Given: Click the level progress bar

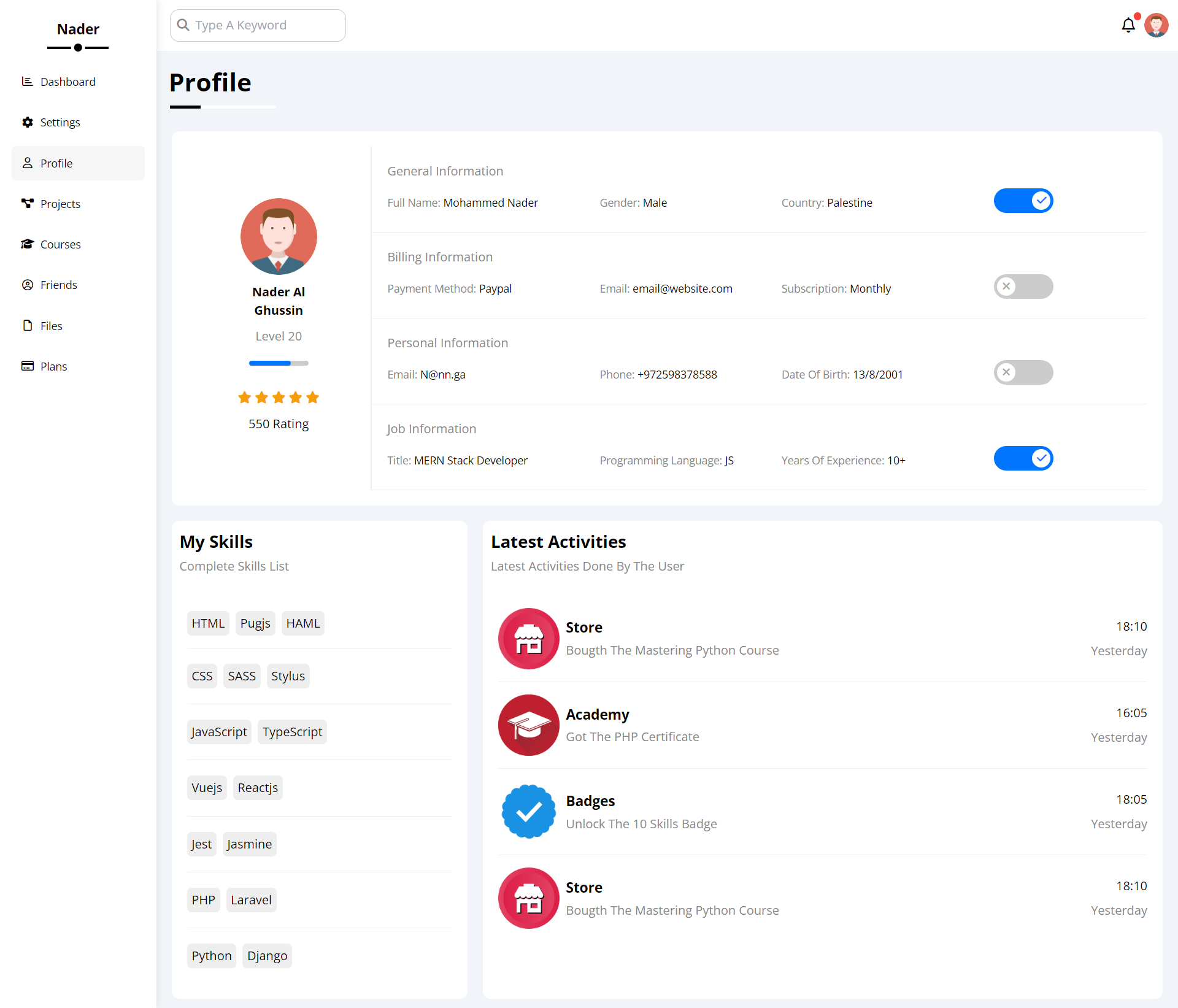Looking at the screenshot, I should [279, 363].
